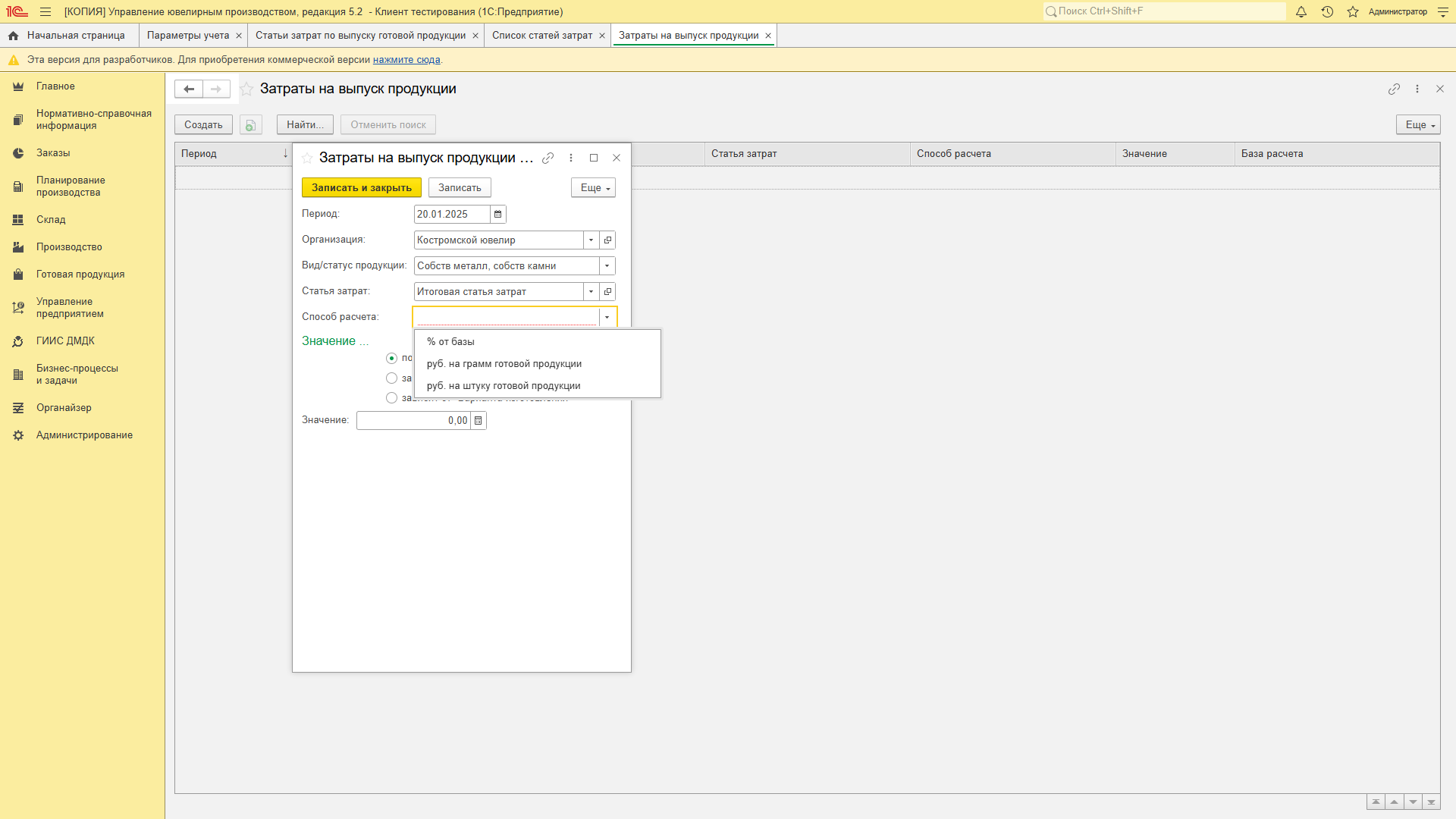This screenshot has height=819, width=1456.
Task: Click the home icon of Начальная страница
Action: [13, 36]
